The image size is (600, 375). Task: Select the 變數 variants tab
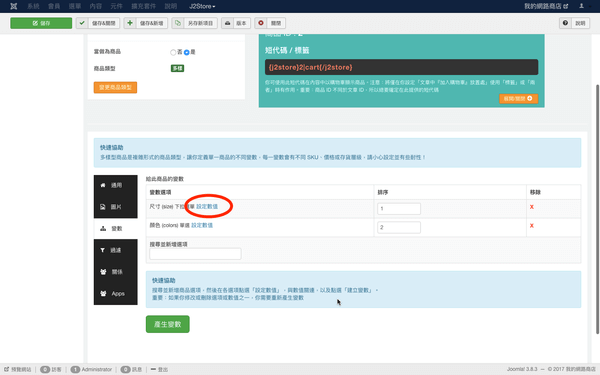click(x=116, y=228)
